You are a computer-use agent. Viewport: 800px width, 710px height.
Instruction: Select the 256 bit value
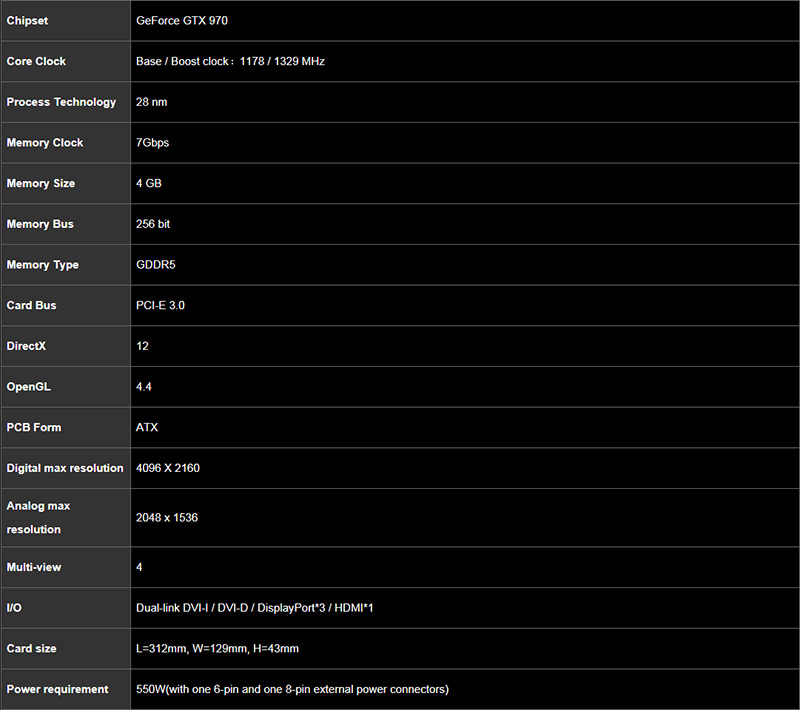(153, 224)
